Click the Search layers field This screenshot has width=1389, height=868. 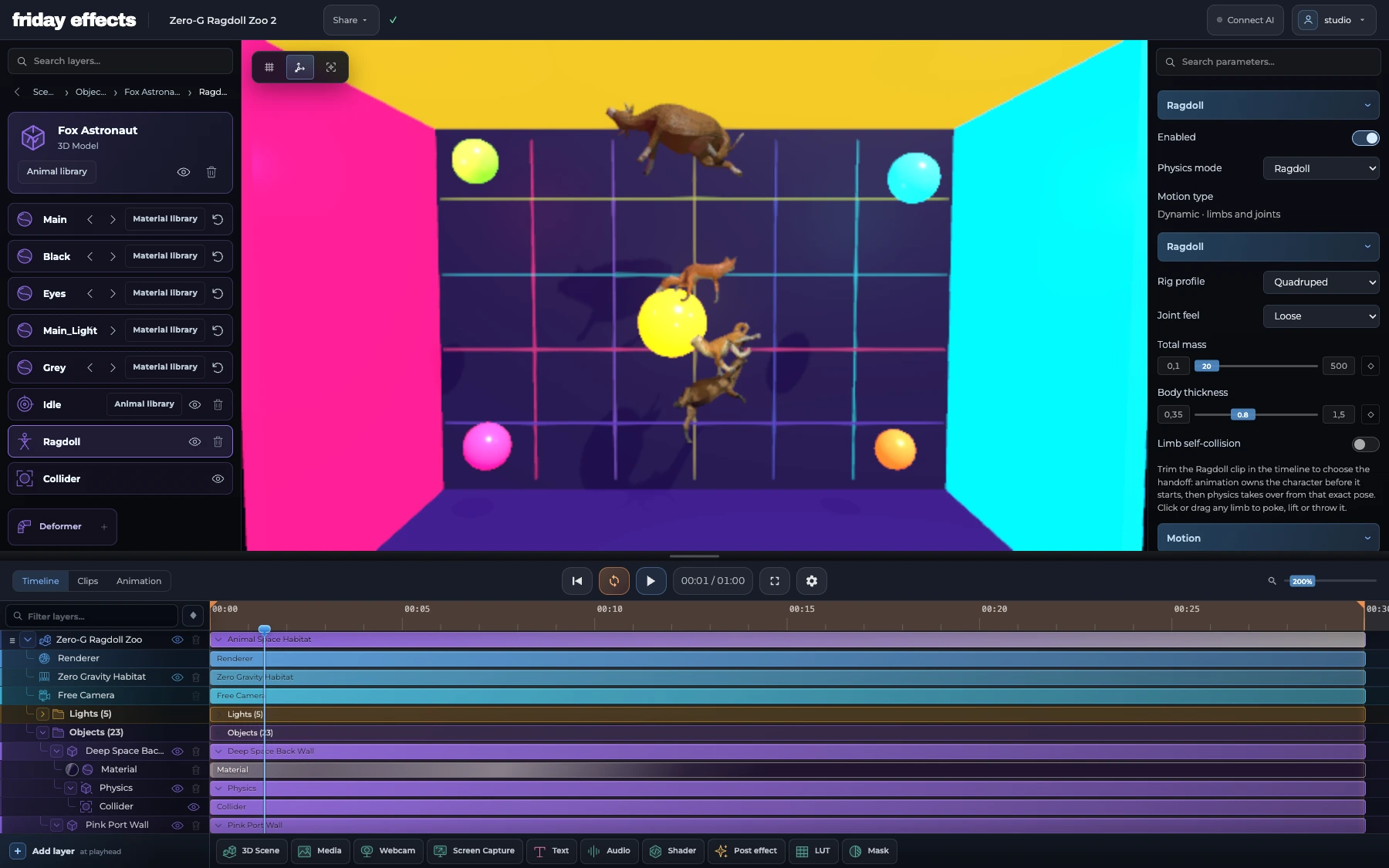(120, 61)
